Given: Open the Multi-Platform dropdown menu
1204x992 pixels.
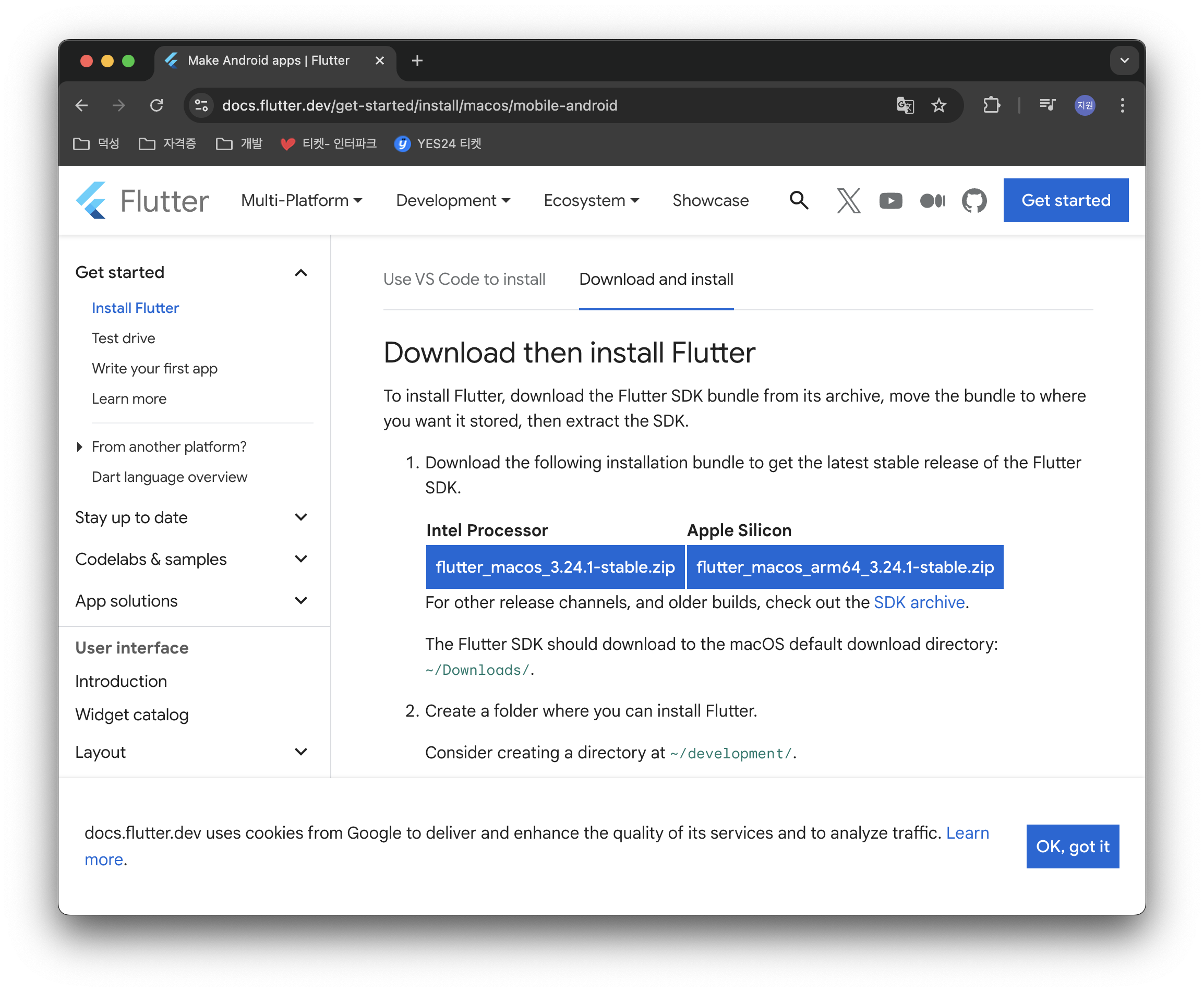Looking at the screenshot, I should (x=301, y=201).
